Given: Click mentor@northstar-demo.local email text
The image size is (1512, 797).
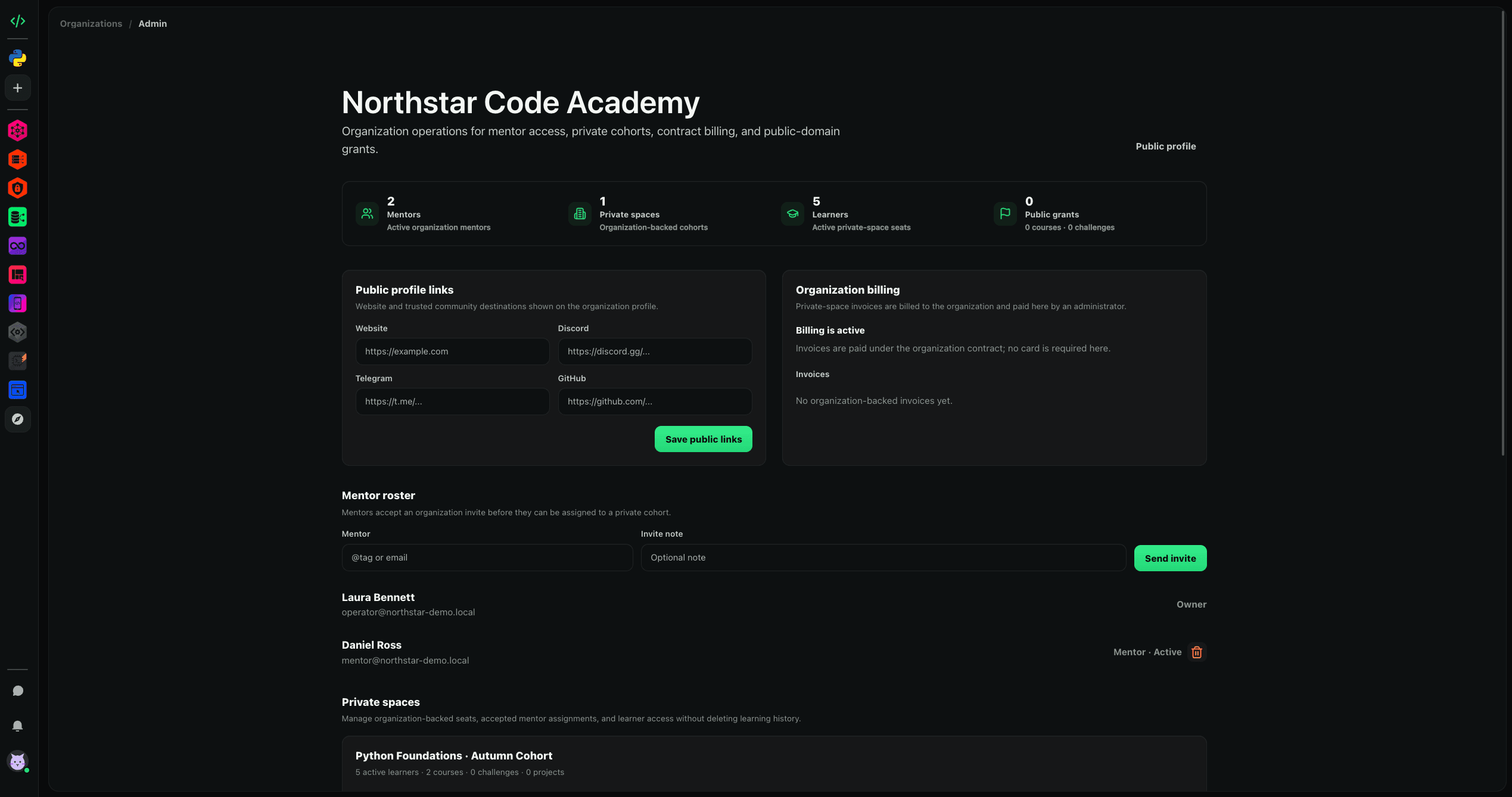Looking at the screenshot, I should click(x=405, y=661).
